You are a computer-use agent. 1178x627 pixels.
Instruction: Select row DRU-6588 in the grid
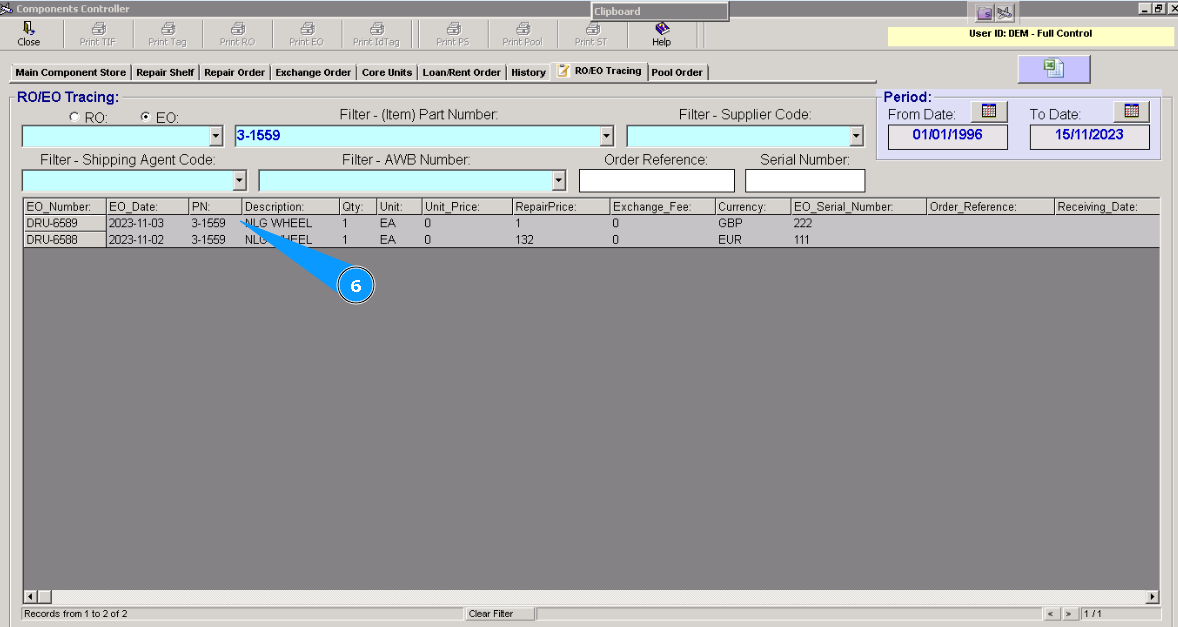point(591,240)
